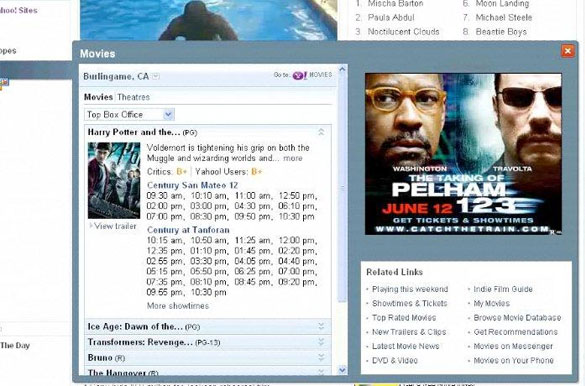Click the Burlingame, CA location dropdown arrow
The height and width of the screenshot is (386, 585).
click(x=156, y=76)
